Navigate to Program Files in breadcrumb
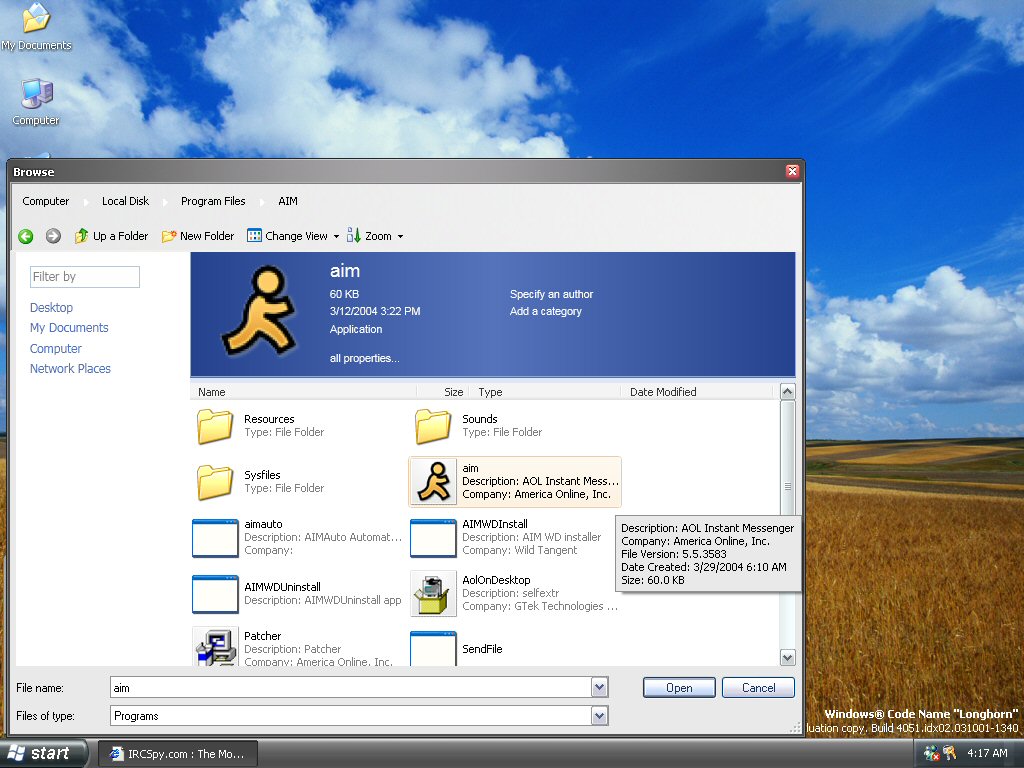The height and width of the screenshot is (768, 1024). (x=213, y=201)
